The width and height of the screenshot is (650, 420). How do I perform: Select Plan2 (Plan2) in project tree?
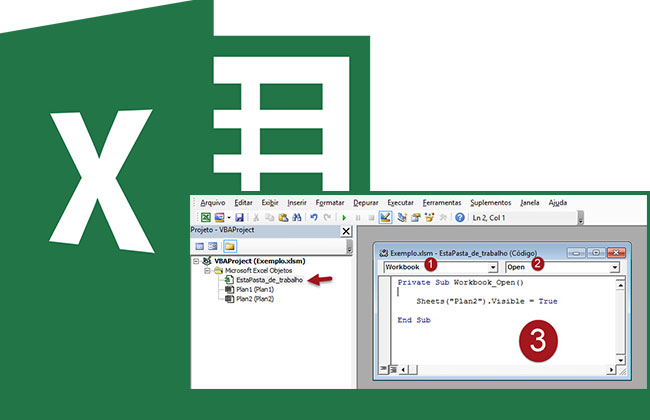(x=255, y=299)
